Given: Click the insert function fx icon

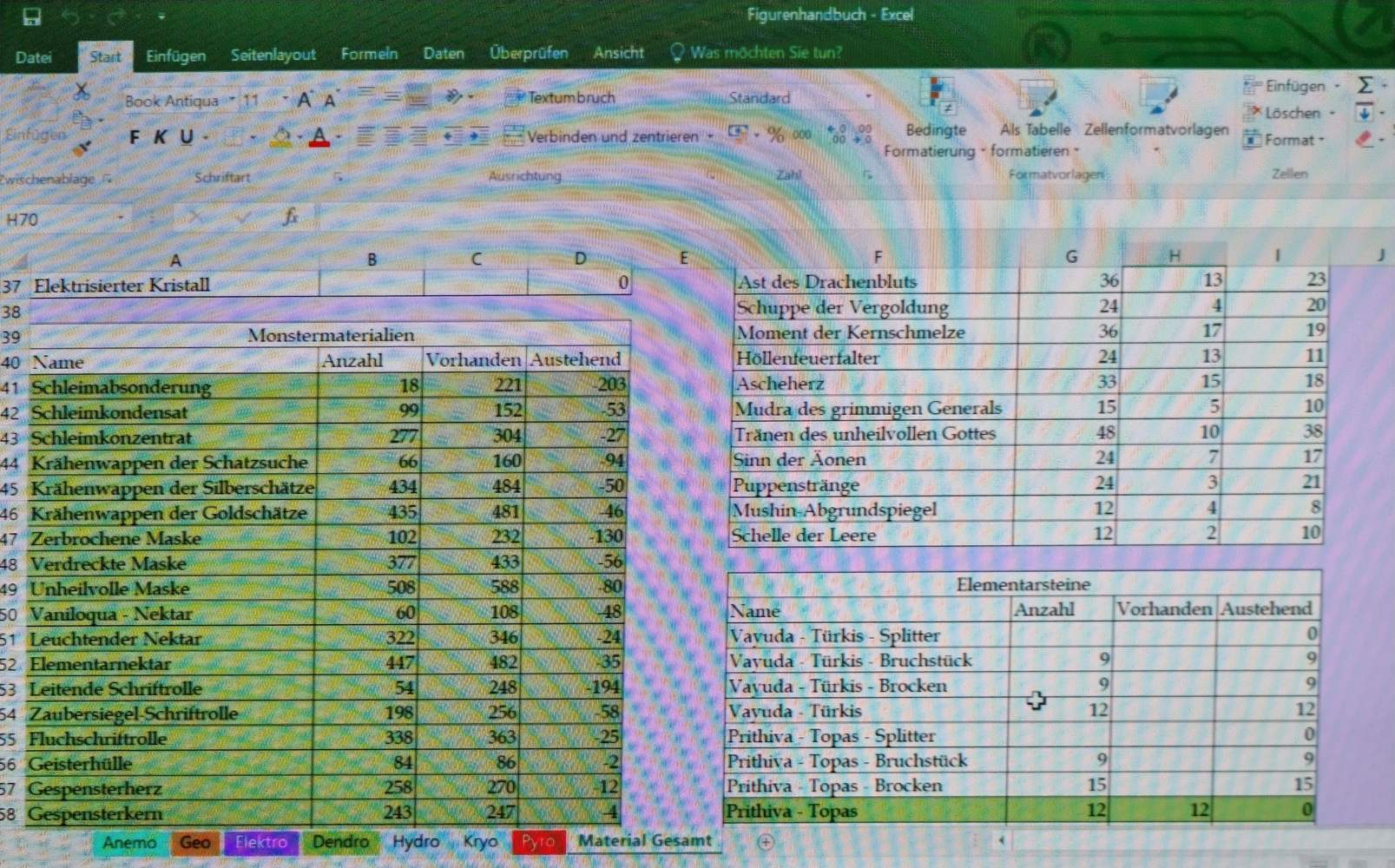Looking at the screenshot, I should [291, 217].
